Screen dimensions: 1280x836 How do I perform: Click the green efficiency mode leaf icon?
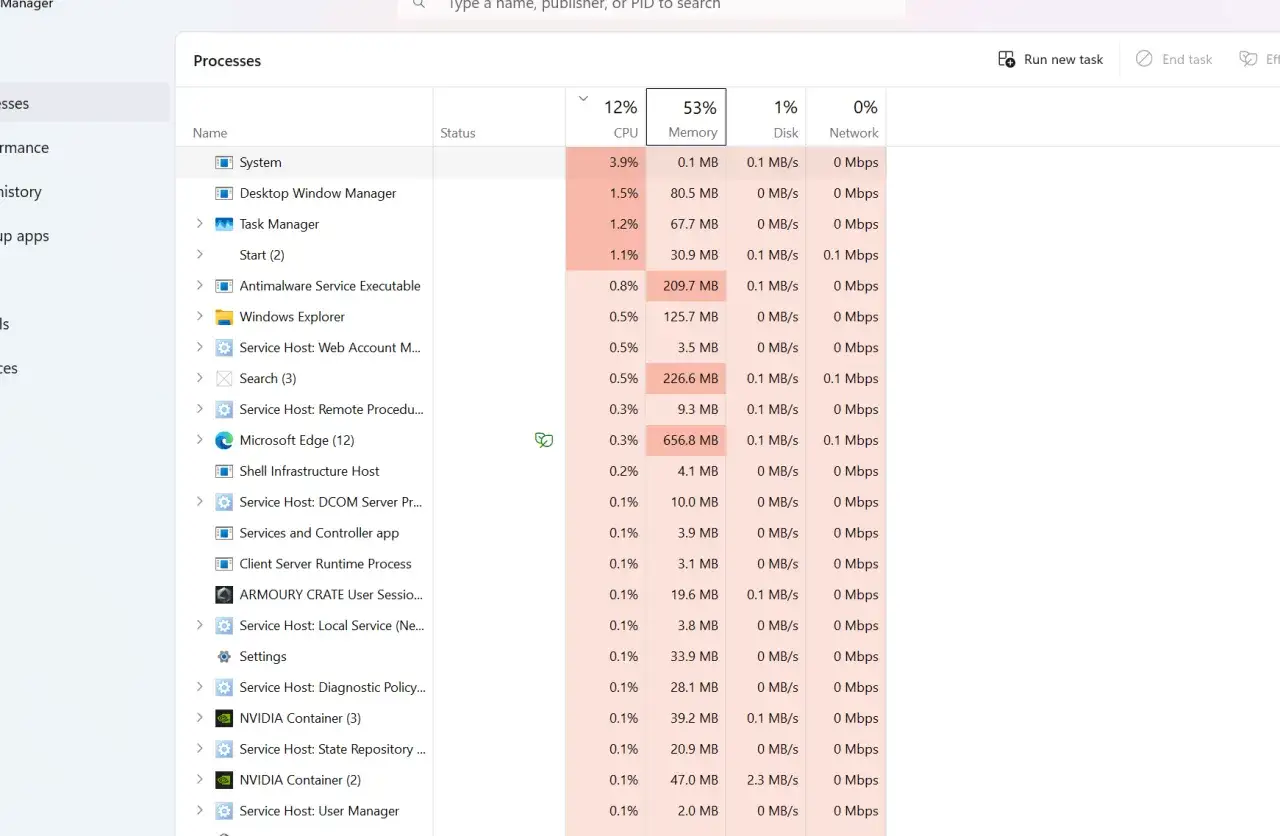(544, 440)
